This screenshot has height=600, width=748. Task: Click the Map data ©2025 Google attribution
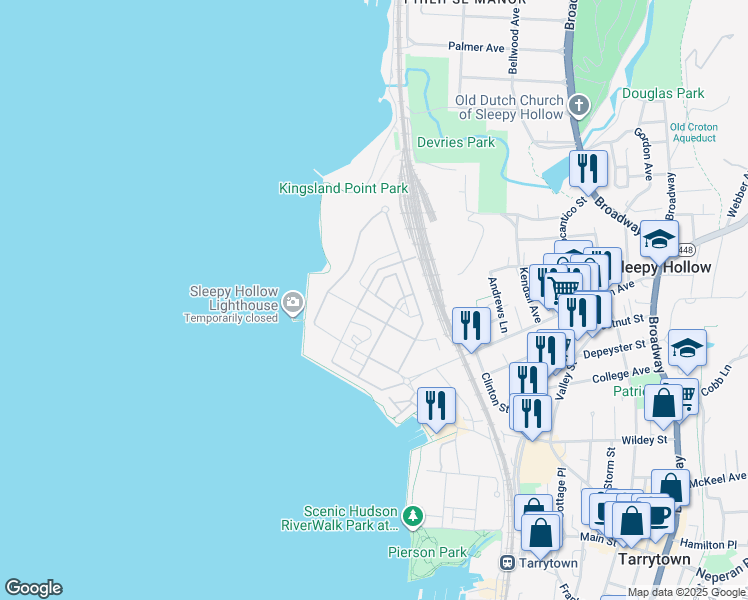click(687, 592)
